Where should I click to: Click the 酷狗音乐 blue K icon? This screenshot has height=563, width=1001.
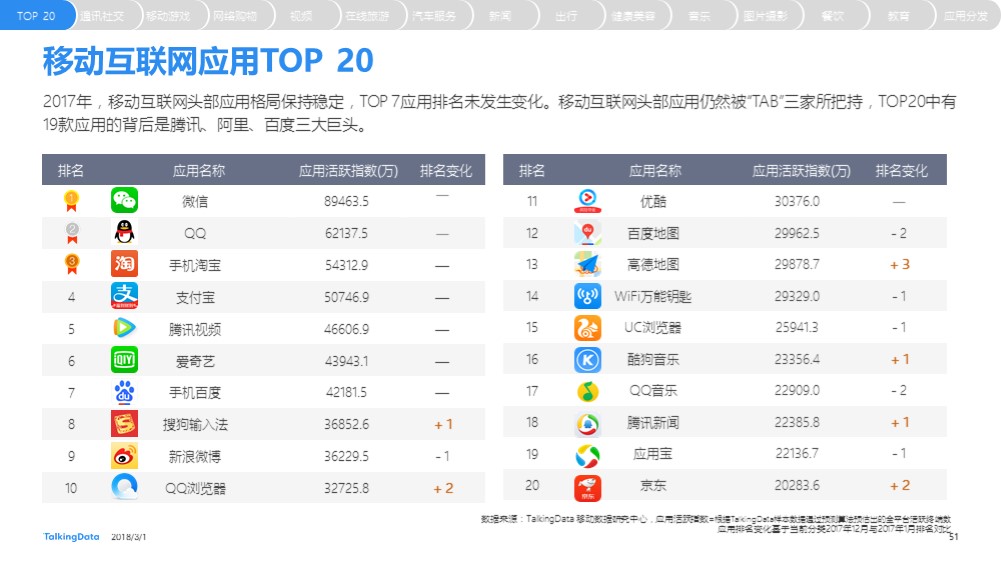pos(587,360)
